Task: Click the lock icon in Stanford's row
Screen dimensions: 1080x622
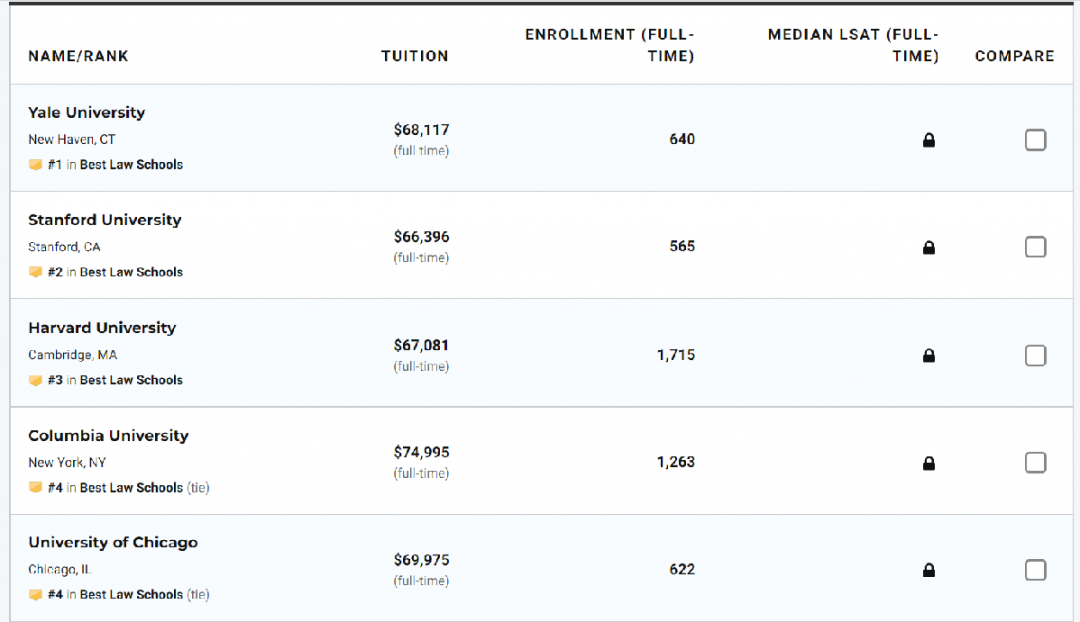Action: (928, 248)
